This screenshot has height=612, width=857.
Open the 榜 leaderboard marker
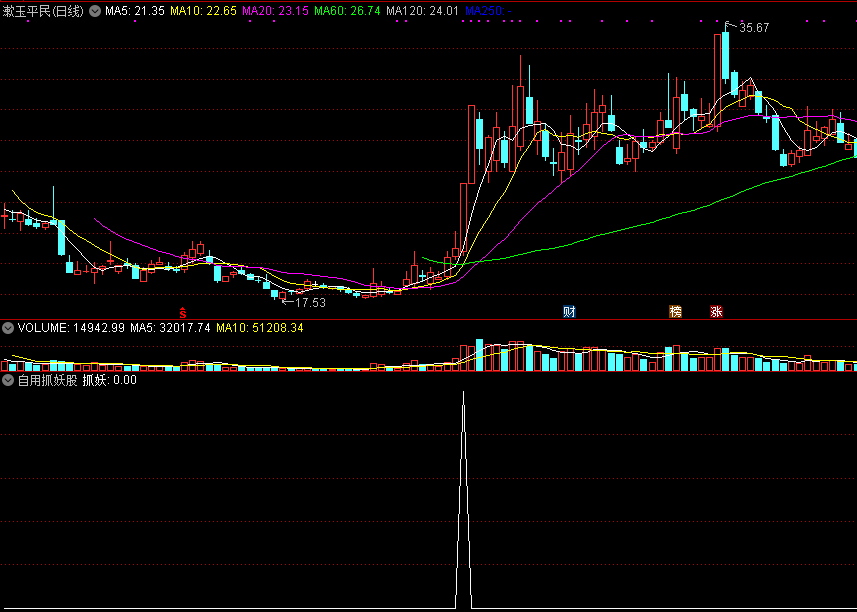676,312
